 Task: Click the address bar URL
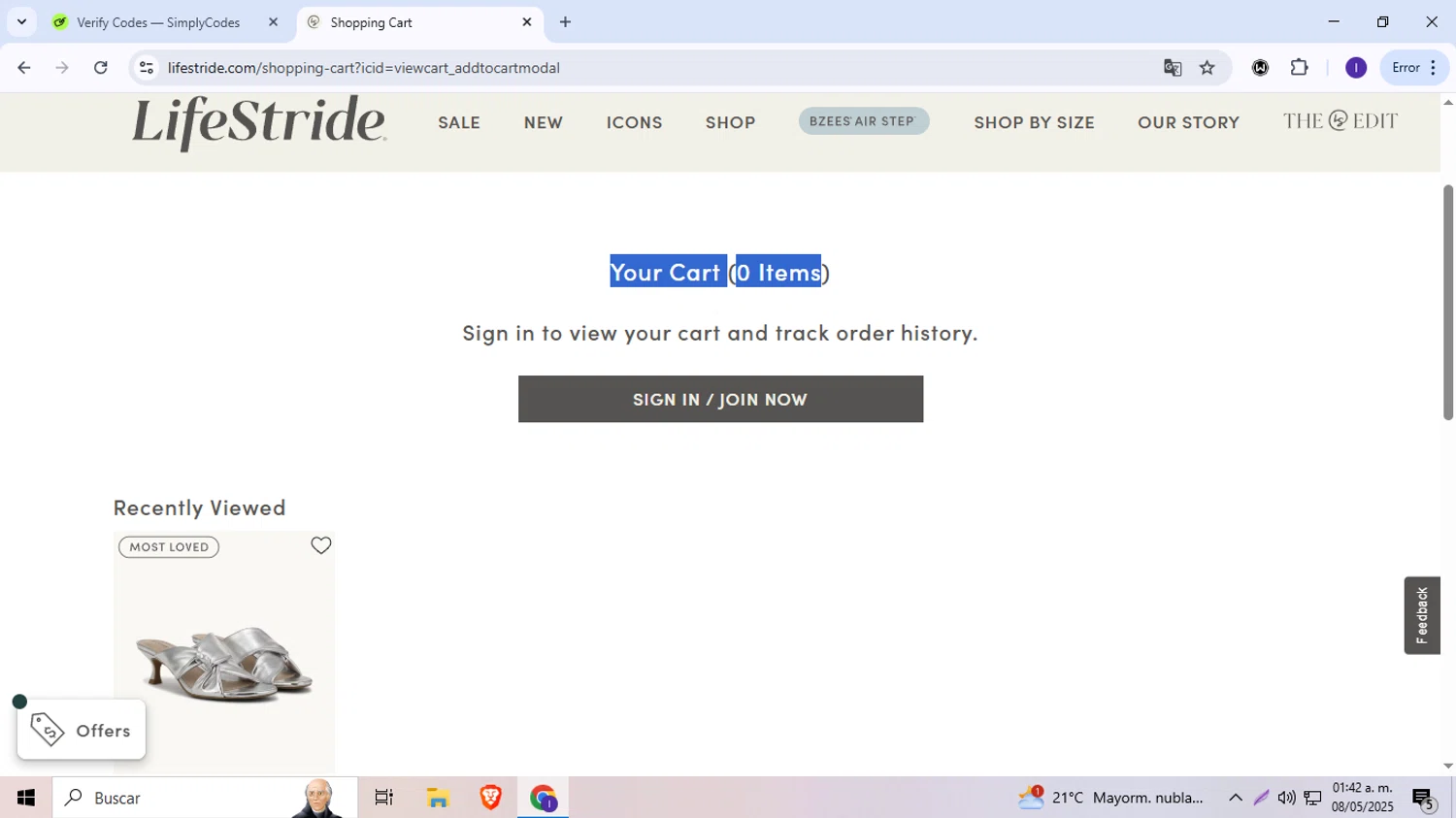(x=364, y=68)
